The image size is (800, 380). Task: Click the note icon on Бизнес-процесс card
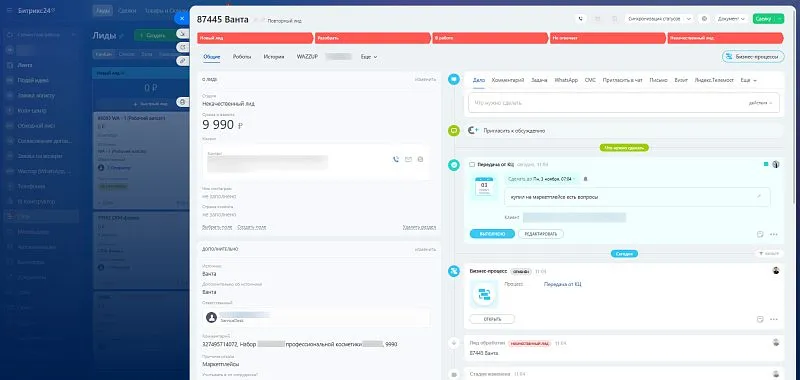click(x=760, y=319)
